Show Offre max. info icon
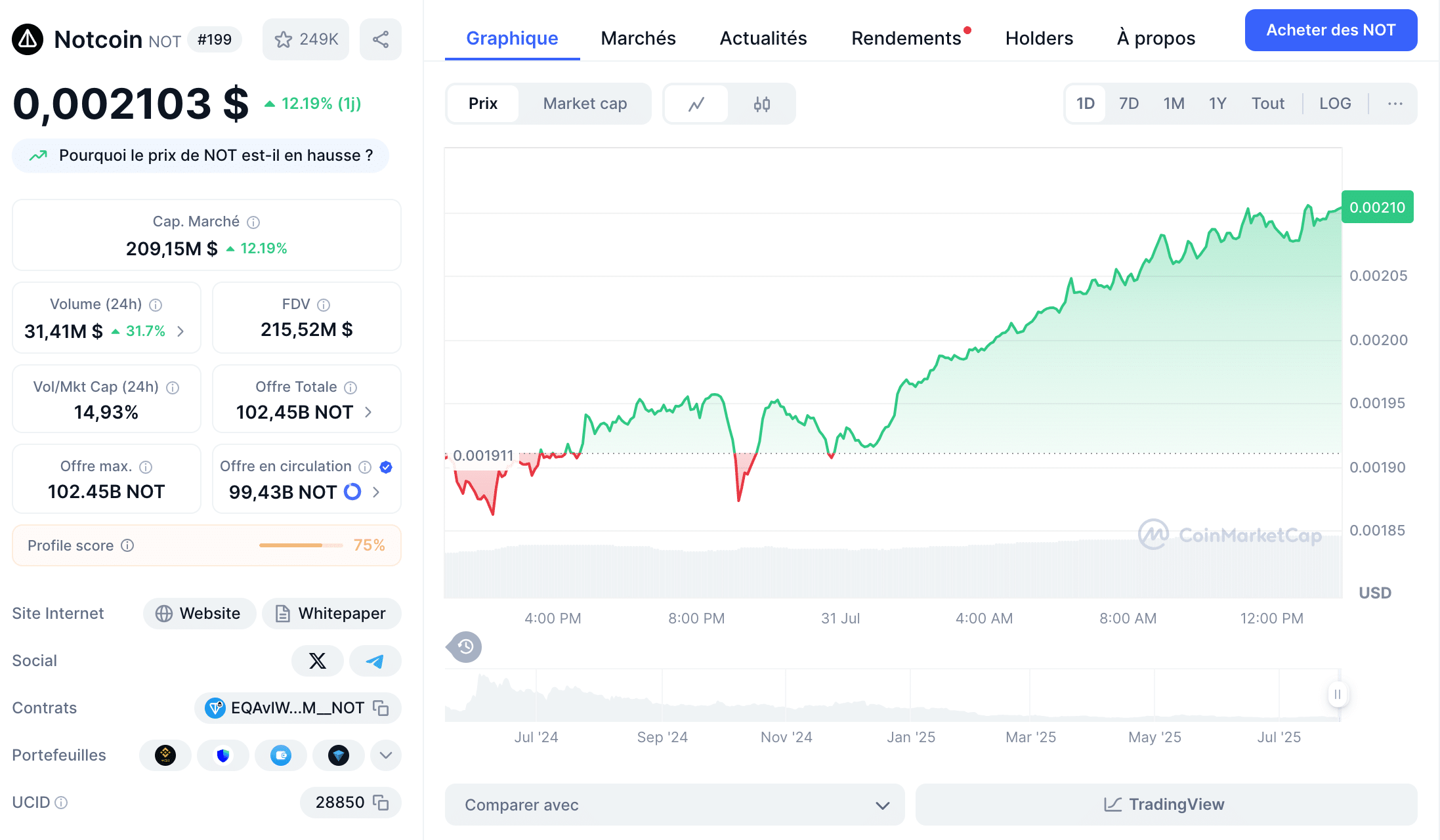The width and height of the screenshot is (1440, 840). click(146, 467)
